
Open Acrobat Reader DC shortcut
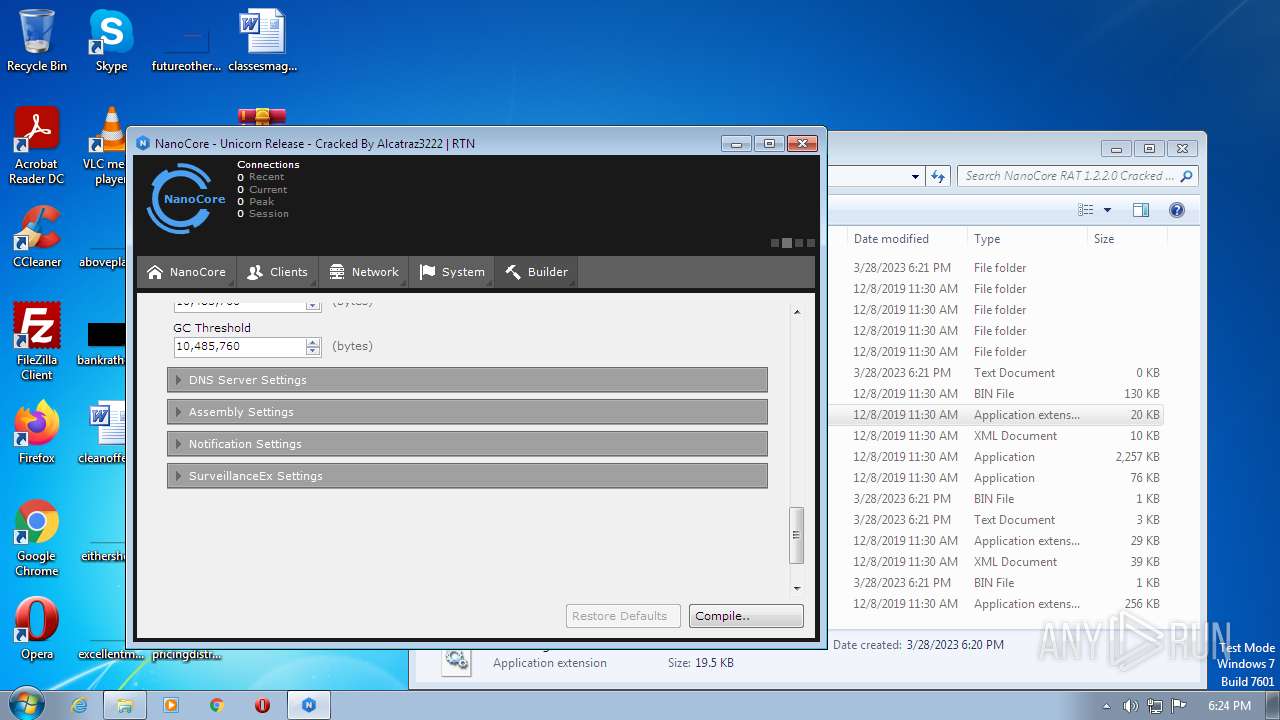37,146
